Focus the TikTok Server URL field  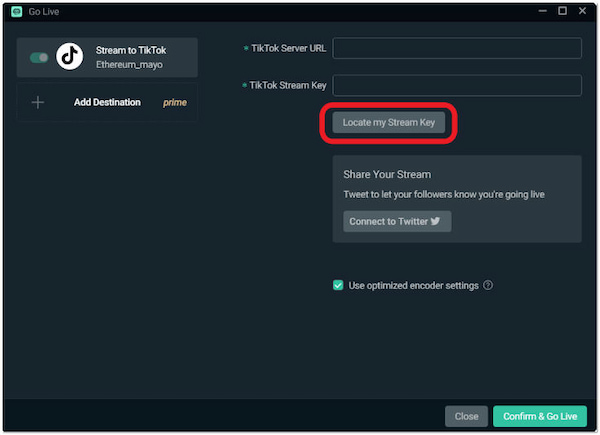pyautogui.click(x=457, y=49)
